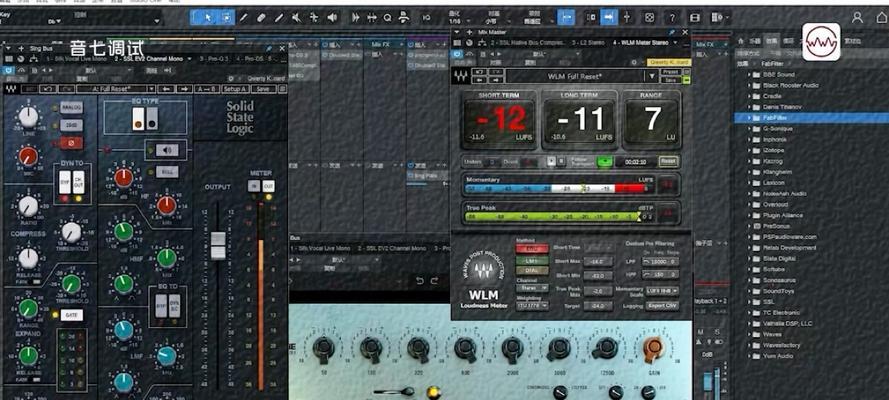889x400 pixels.
Task: Select the Eraser tool in the toolbar
Action: tap(261, 18)
